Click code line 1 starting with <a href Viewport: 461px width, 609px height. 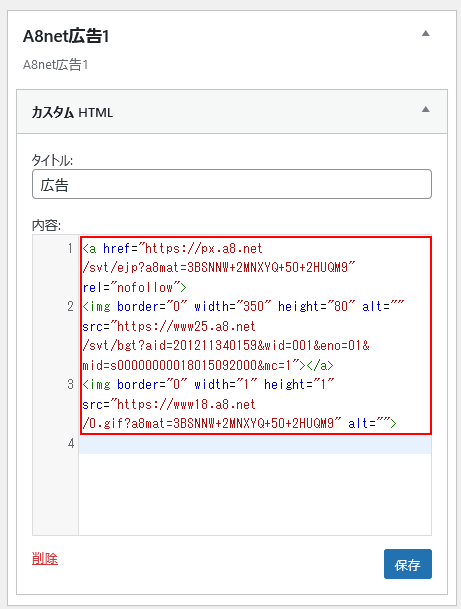point(172,249)
